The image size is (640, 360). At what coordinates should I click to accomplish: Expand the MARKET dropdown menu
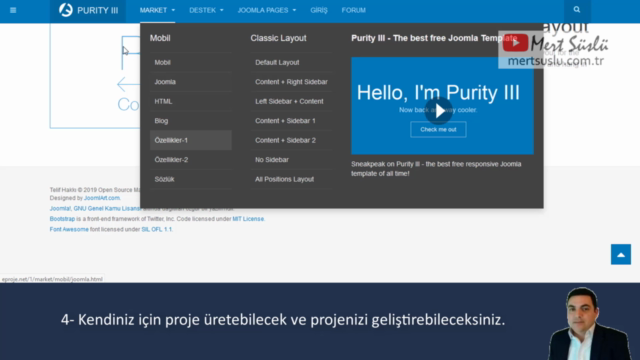point(157,10)
